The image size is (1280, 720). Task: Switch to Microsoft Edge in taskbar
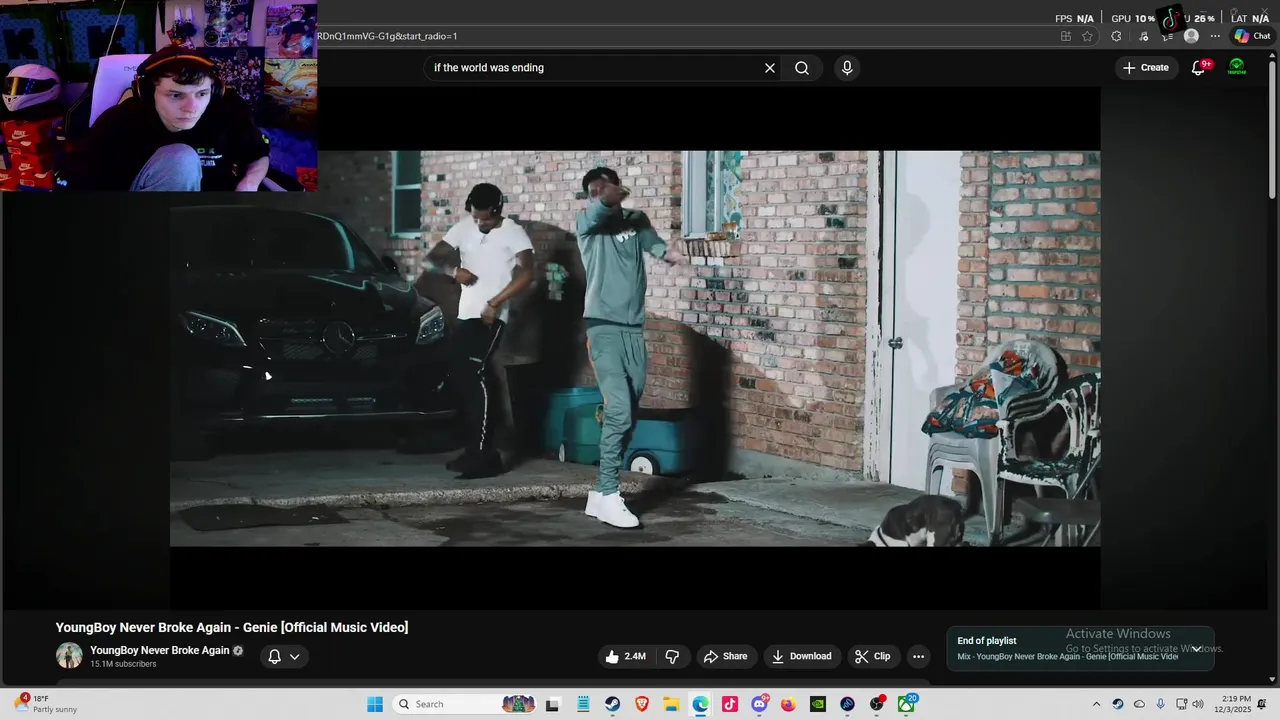coord(700,704)
